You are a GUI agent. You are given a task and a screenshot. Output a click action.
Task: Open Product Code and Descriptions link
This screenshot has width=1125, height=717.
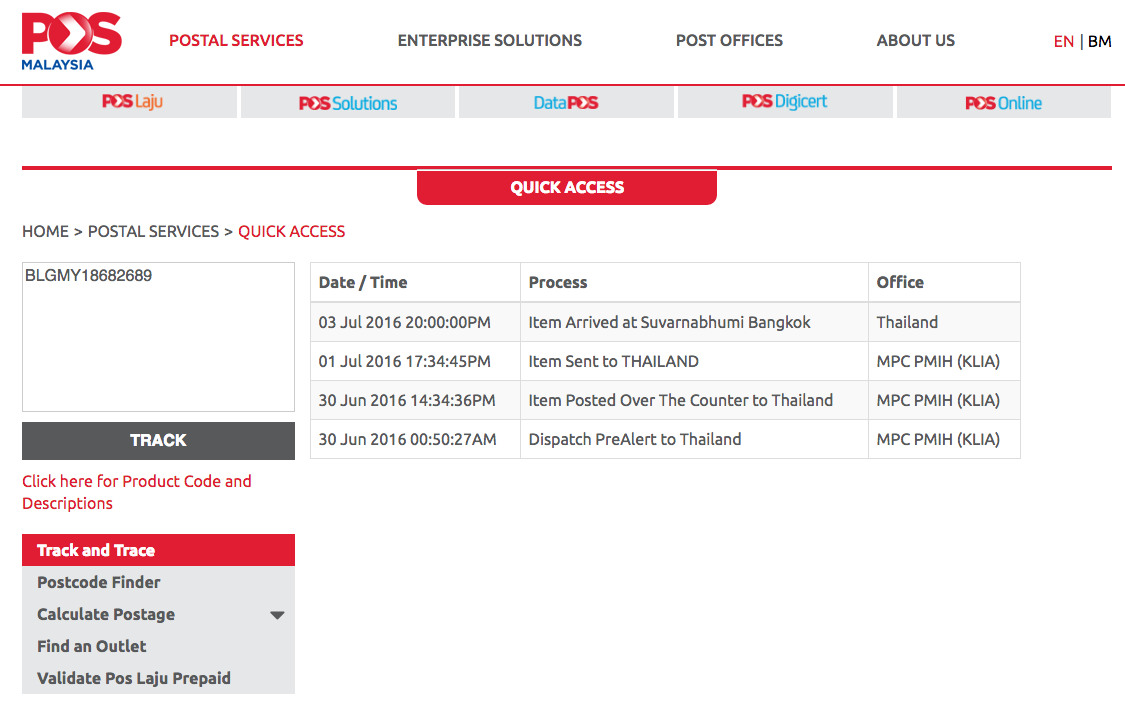pyautogui.click(x=137, y=492)
